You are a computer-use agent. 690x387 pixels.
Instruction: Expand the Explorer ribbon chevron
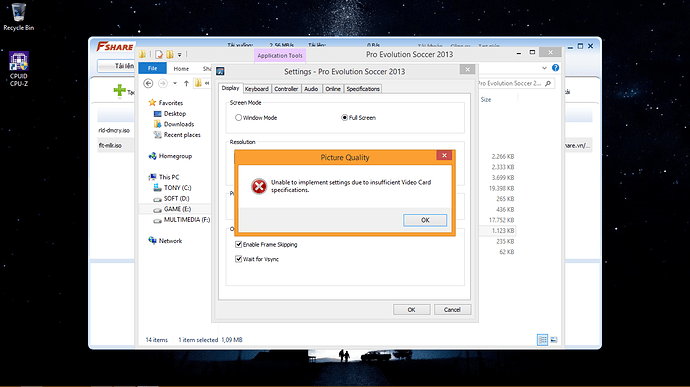click(x=544, y=68)
